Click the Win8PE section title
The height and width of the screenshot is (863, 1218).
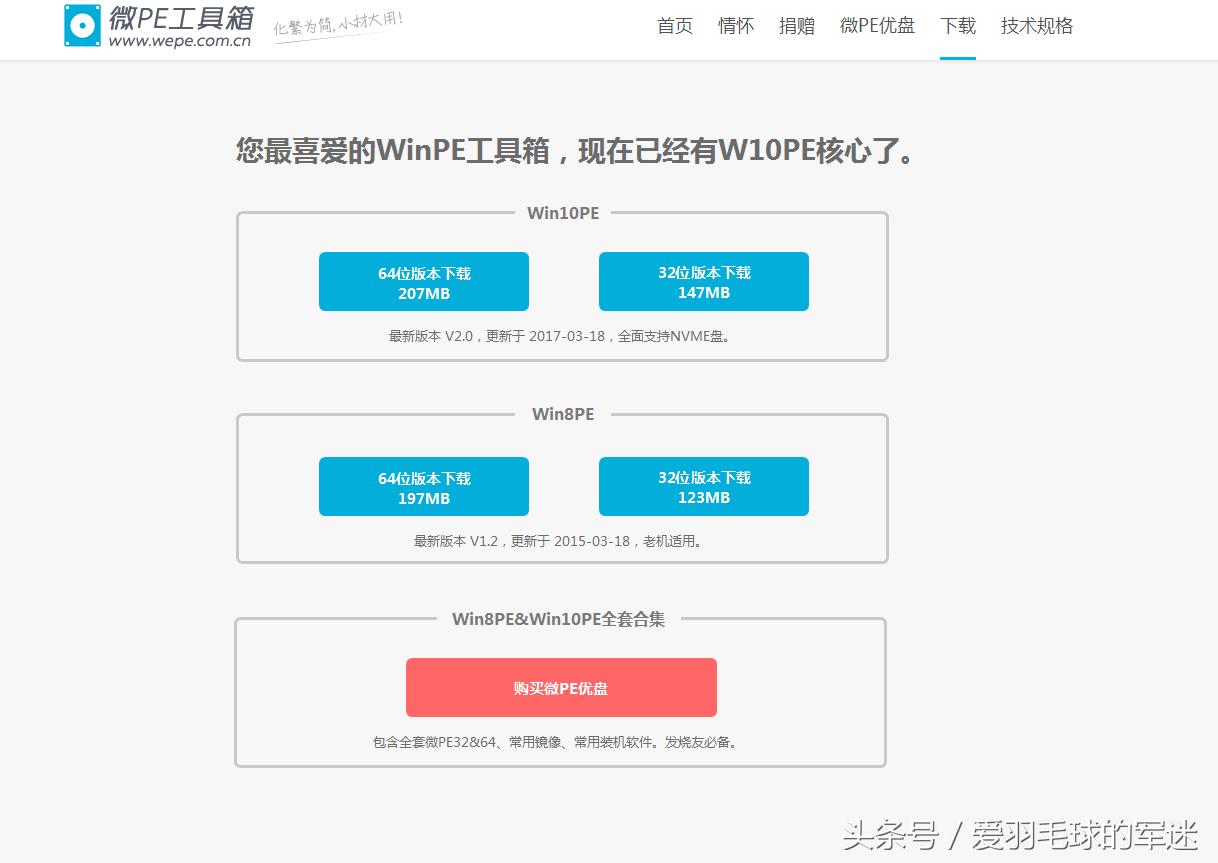pyautogui.click(x=562, y=414)
